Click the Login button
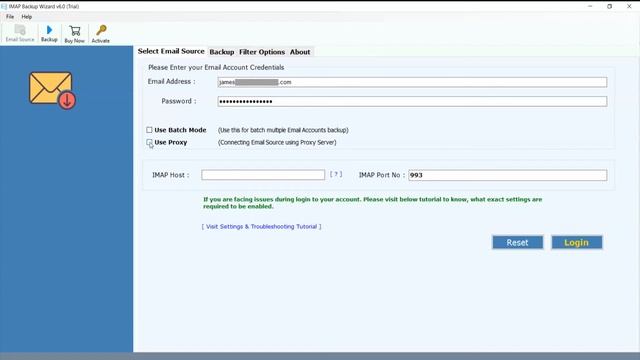This screenshot has height=360, width=640. pyautogui.click(x=576, y=242)
